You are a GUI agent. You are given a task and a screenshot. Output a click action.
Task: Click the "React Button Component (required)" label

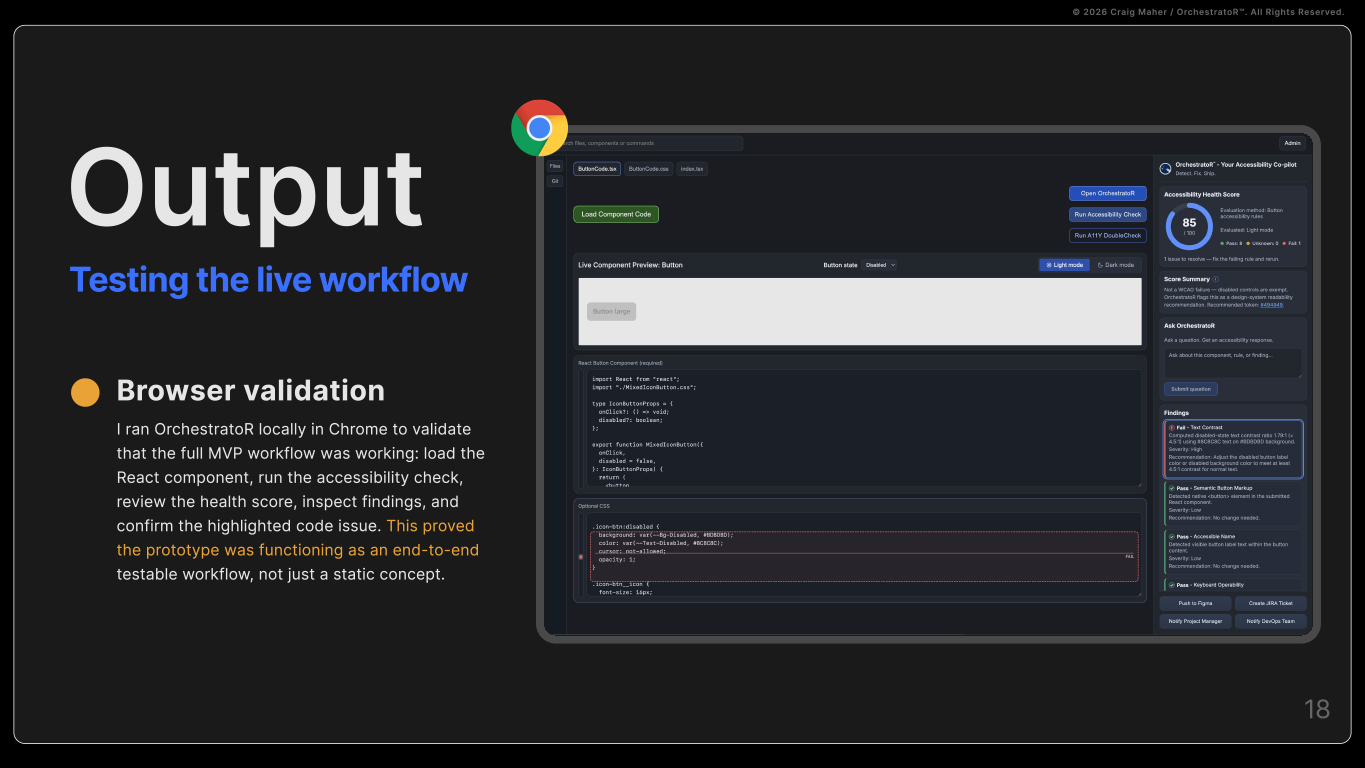tap(620, 363)
